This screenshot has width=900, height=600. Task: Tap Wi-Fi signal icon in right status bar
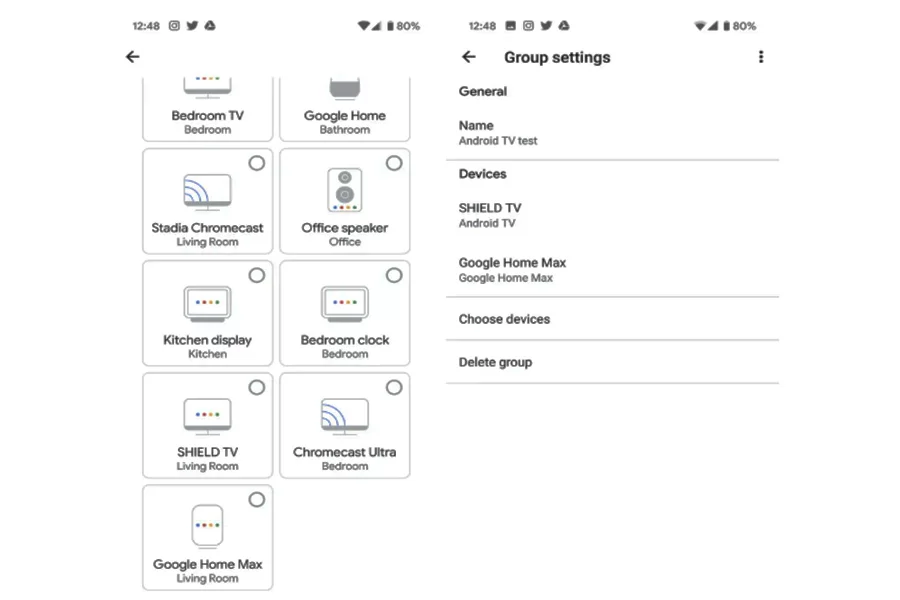(700, 26)
